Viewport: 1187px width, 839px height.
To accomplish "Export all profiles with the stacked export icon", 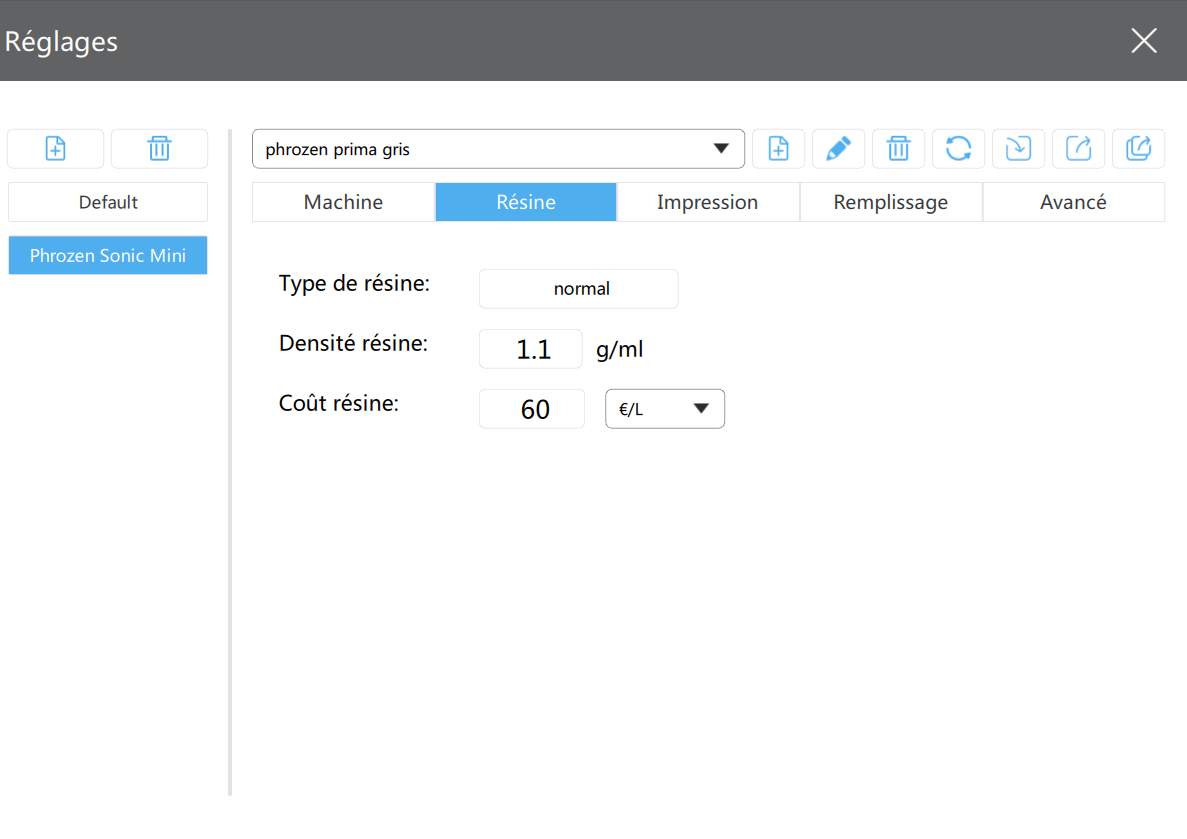I will (x=1139, y=148).
